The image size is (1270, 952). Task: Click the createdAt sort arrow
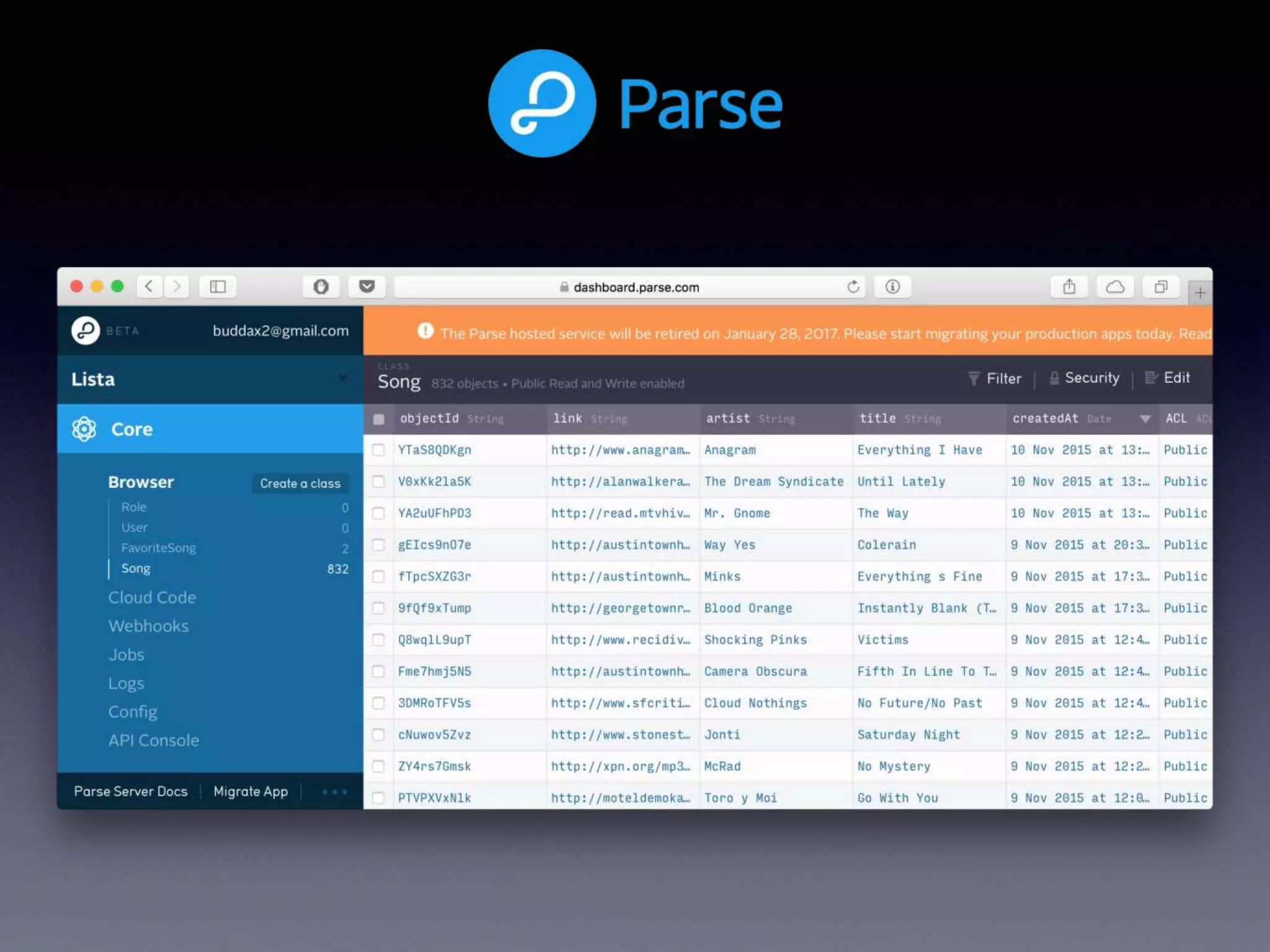click(x=1145, y=419)
